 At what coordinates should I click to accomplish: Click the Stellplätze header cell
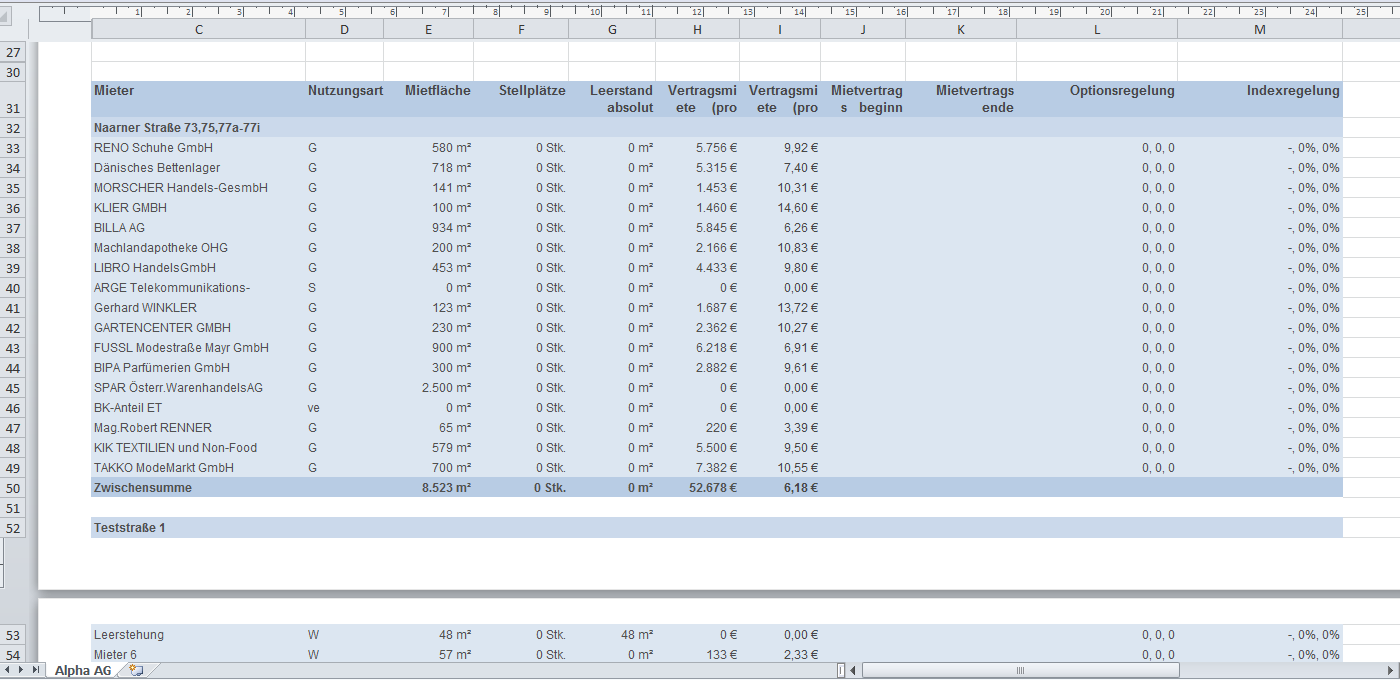(521, 99)
